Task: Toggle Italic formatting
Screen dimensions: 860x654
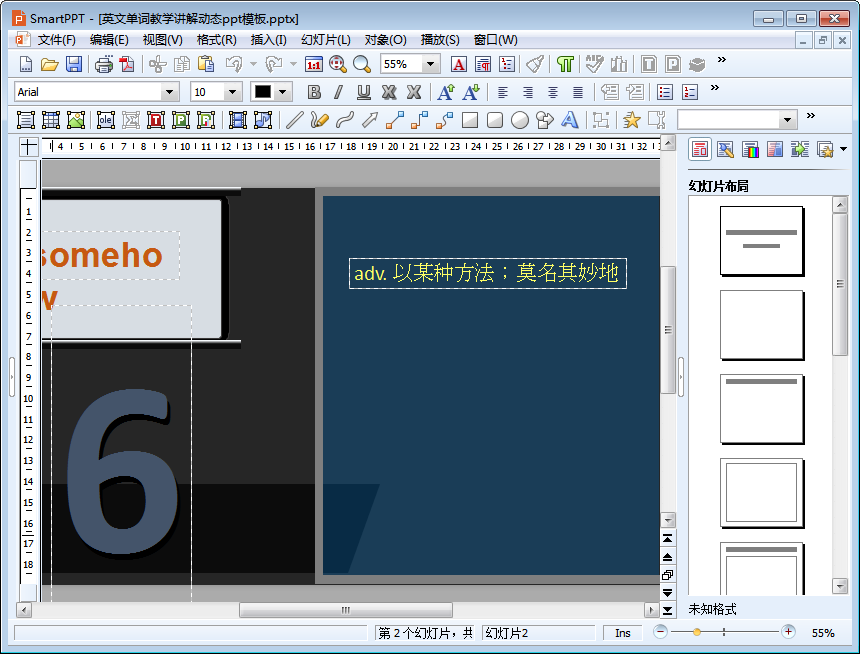Action: 338,92
